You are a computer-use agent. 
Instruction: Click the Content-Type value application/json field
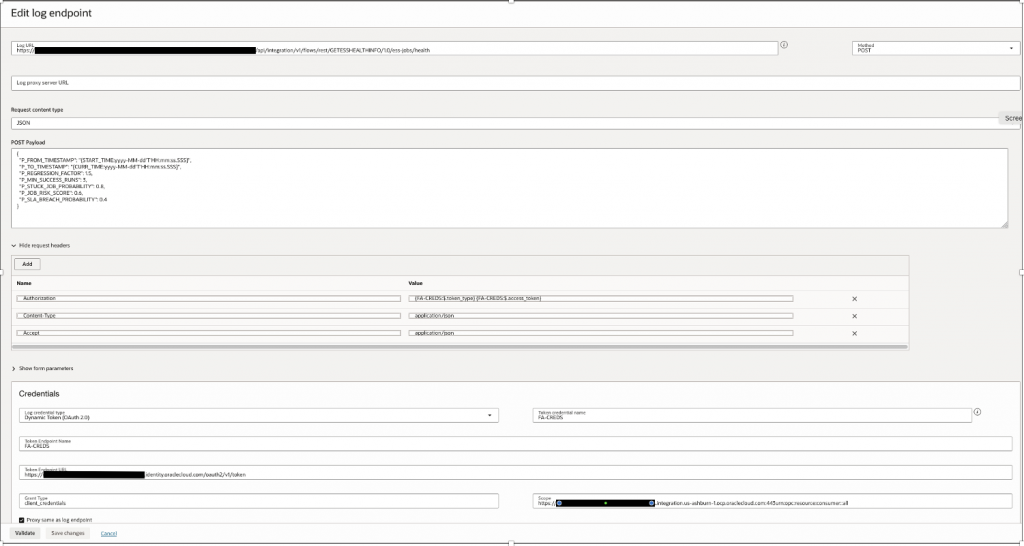click(x=601, y=315)
